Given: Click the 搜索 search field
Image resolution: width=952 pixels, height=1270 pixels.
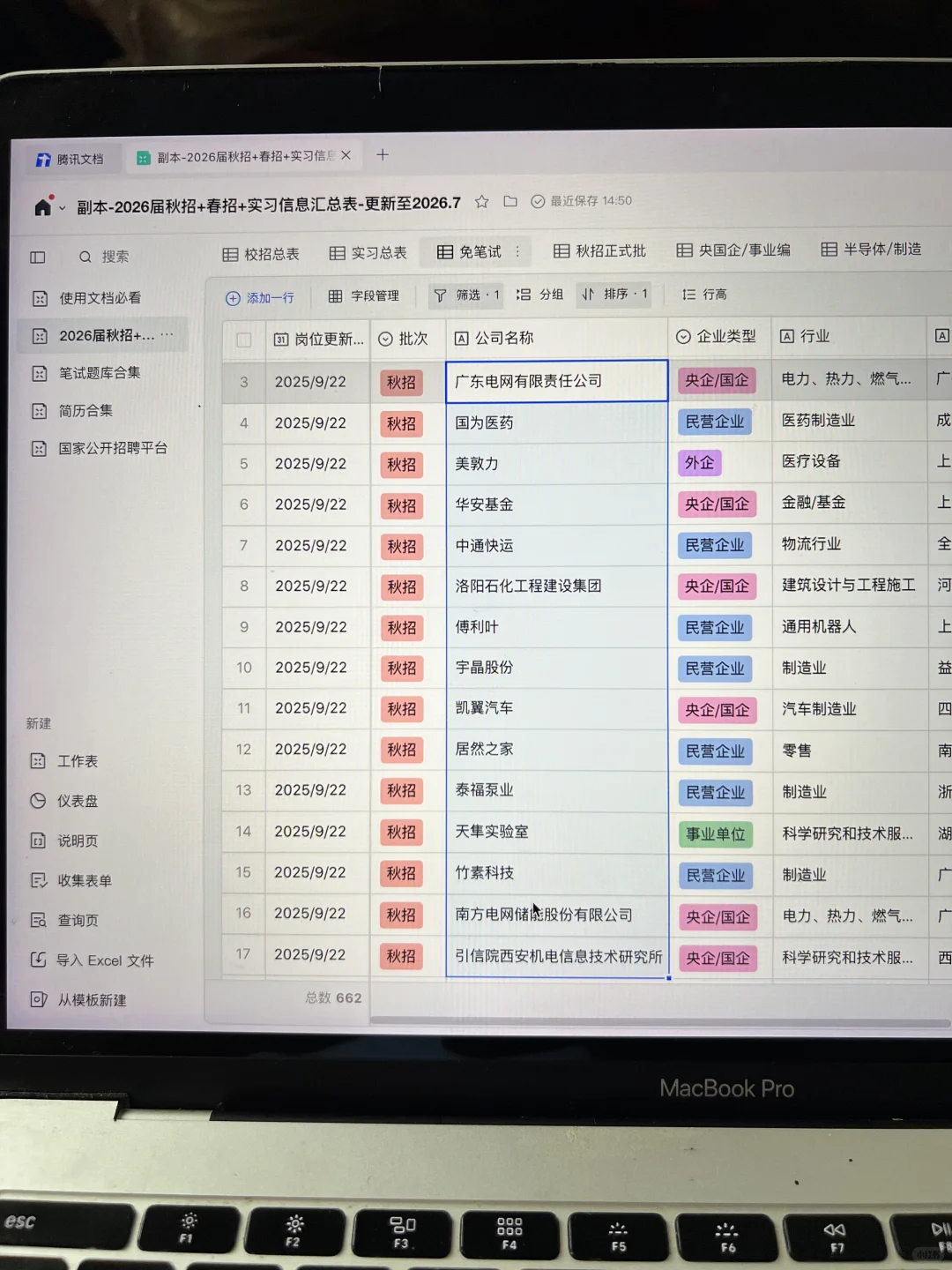Looking at the screenshot, I should [x=115, y=257].
